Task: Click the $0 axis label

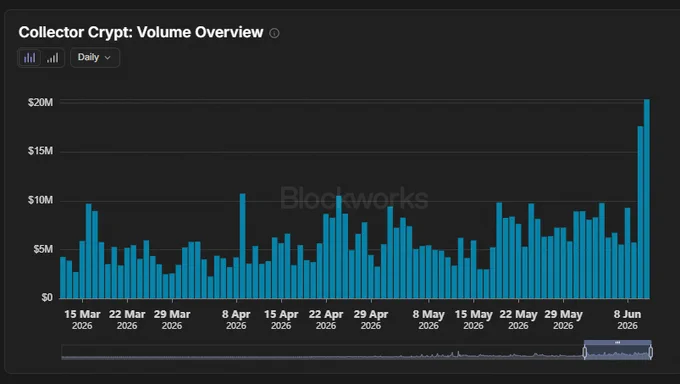Action: (47, 298)
